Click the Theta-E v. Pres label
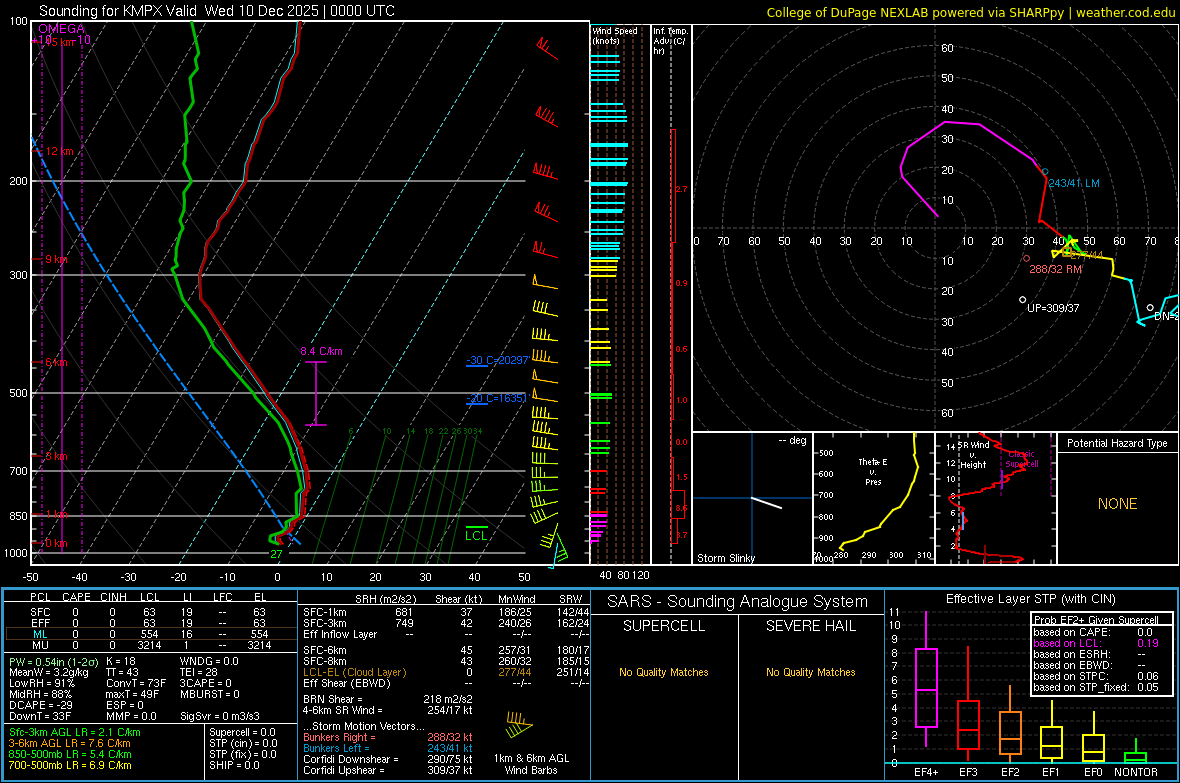The height and width of the screenshot is (783, 1180). tap(873, 471)
